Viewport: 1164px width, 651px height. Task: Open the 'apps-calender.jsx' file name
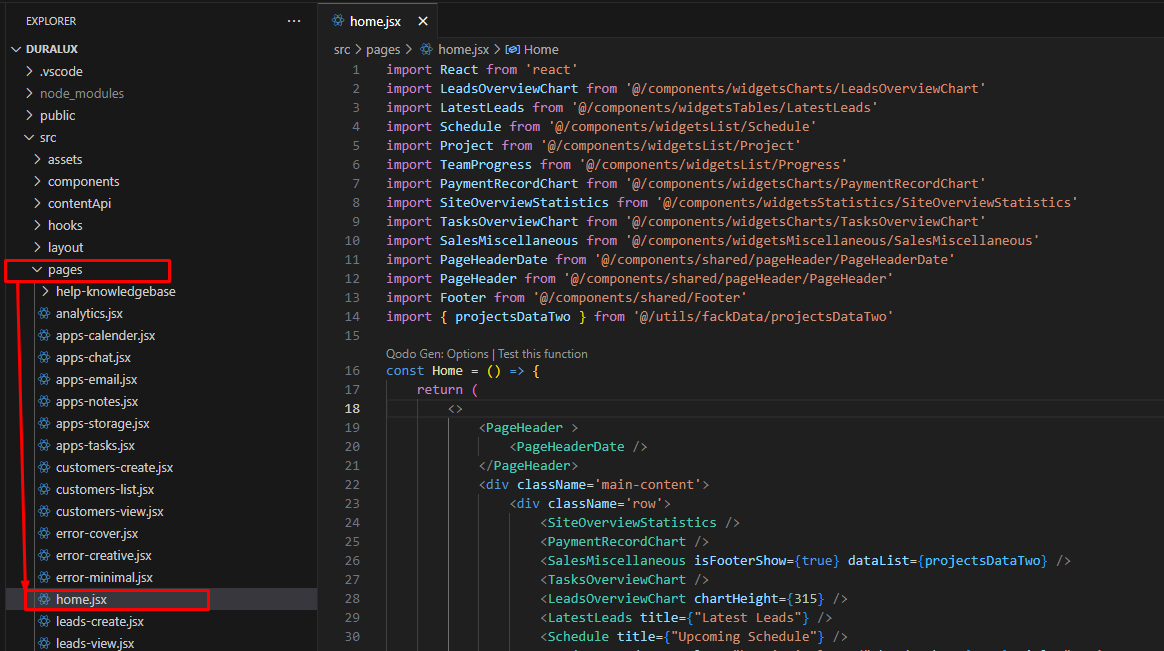pyautogui.click(x=105, y=336)
